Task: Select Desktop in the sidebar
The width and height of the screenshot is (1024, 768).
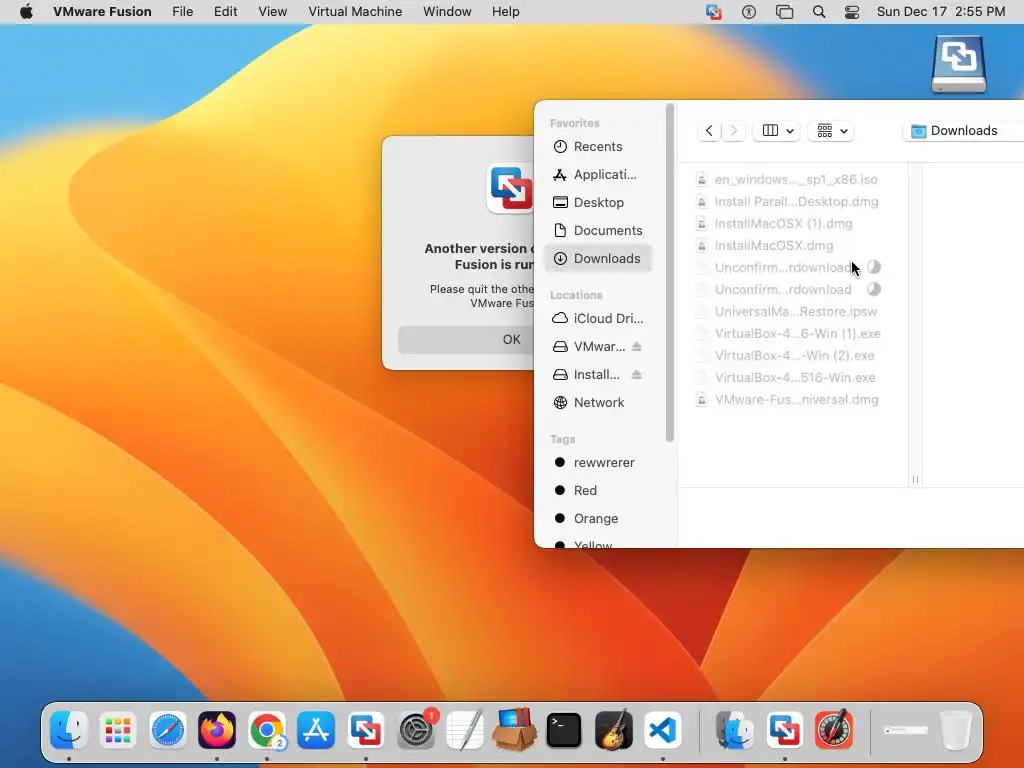Action: point(598,202)
